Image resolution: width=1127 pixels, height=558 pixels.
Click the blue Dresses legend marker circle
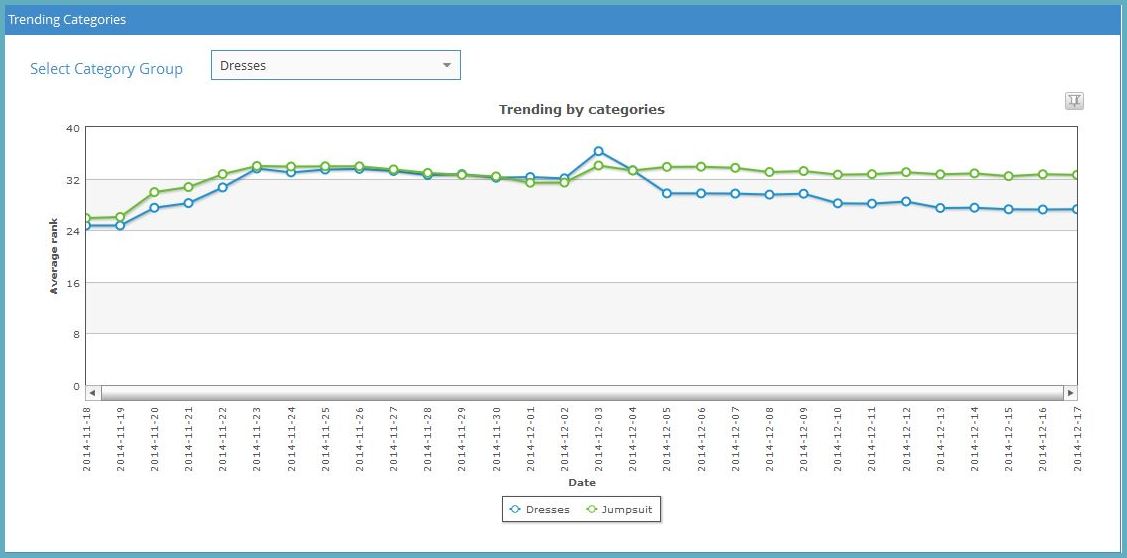[x=515, y=510]
